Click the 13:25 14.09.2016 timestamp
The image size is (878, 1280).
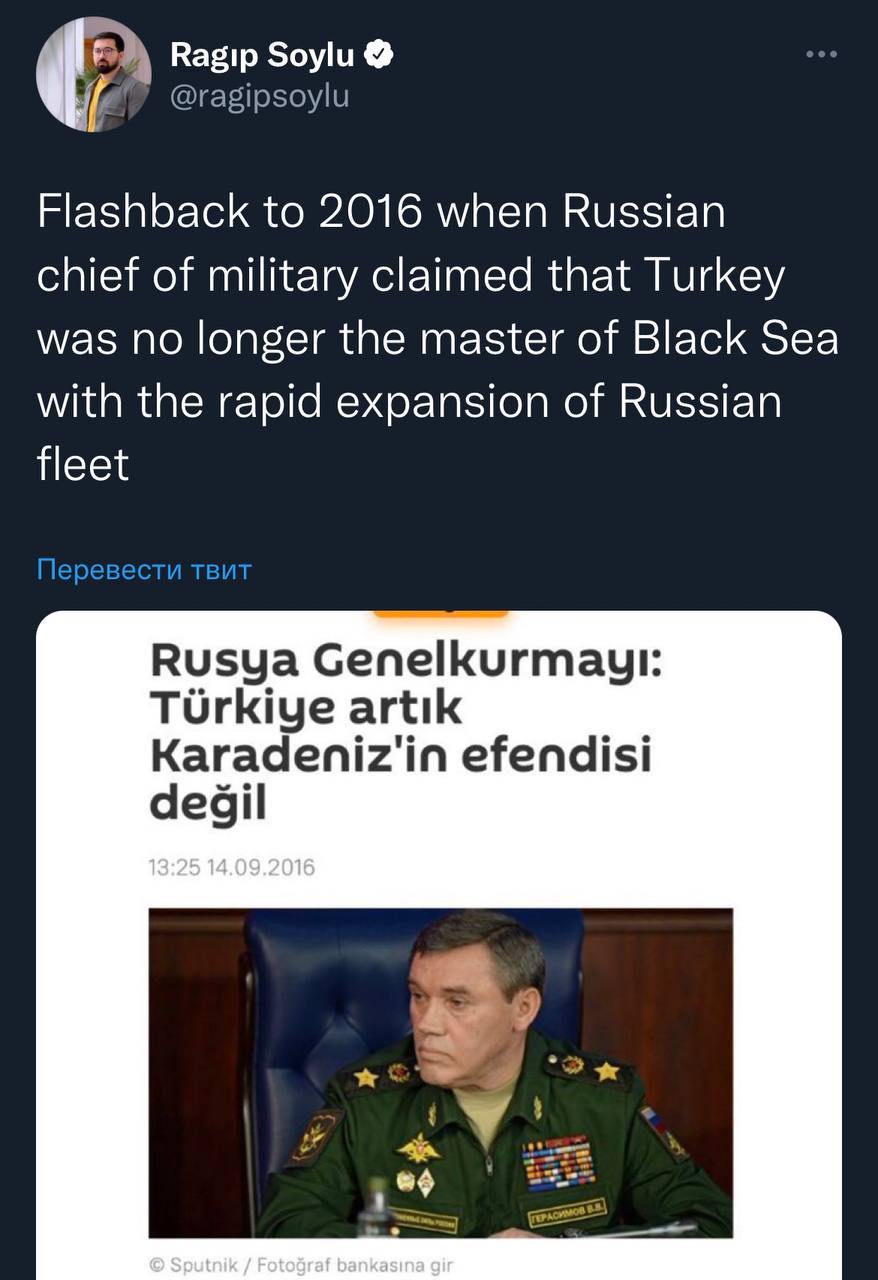coord(231,867)
